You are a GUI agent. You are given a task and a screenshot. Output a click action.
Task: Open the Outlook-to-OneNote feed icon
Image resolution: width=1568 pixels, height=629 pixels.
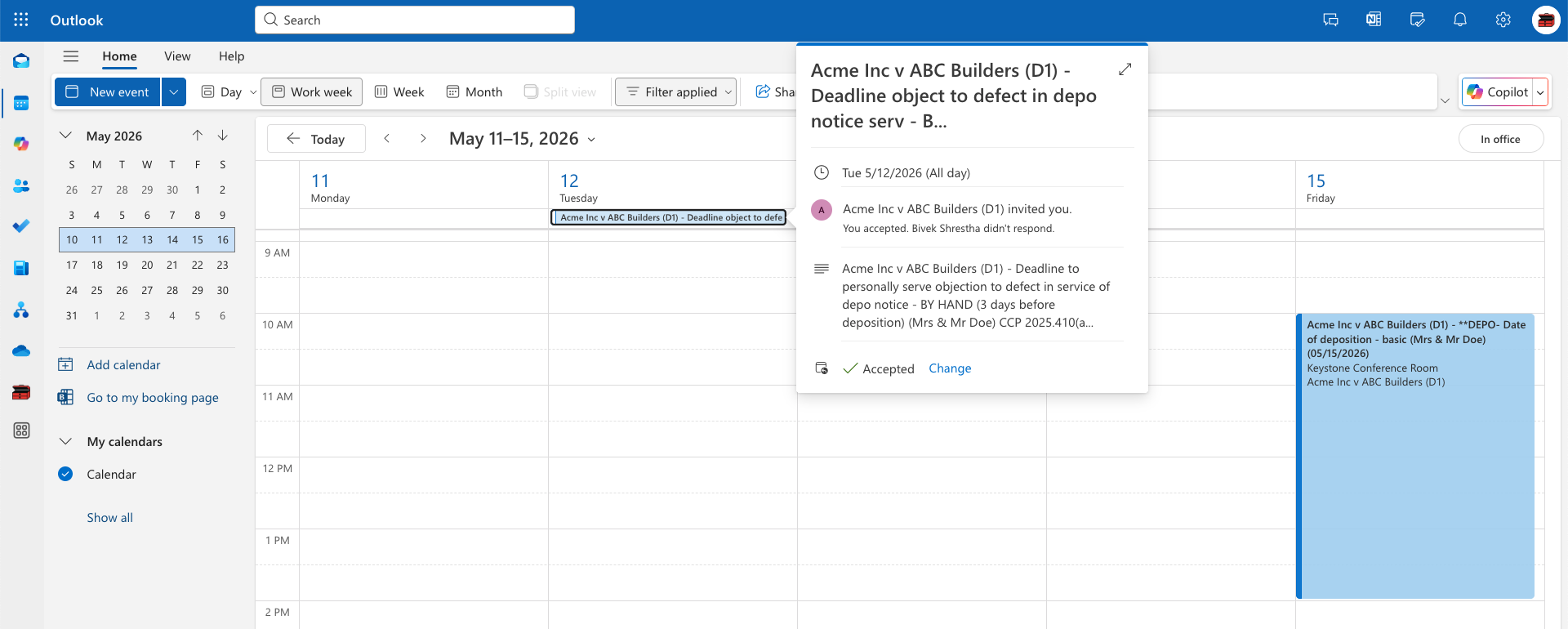(1374, 20)
